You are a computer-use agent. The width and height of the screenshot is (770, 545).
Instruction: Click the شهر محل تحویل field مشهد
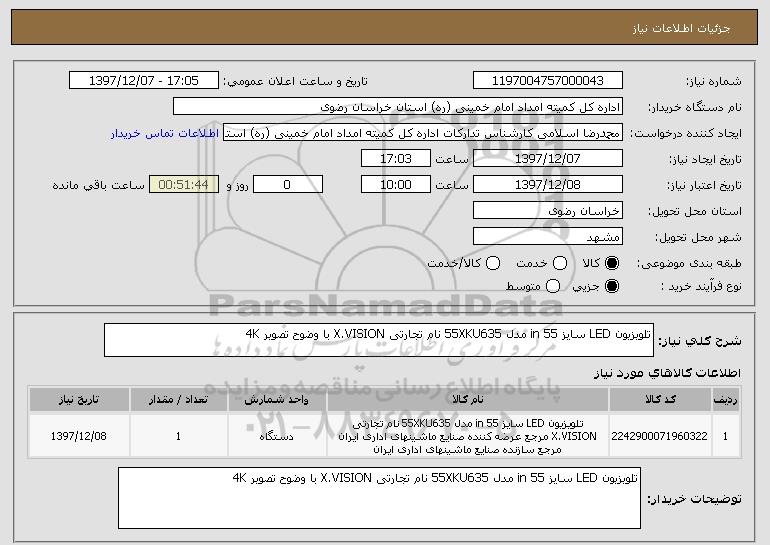coord(548,237)
